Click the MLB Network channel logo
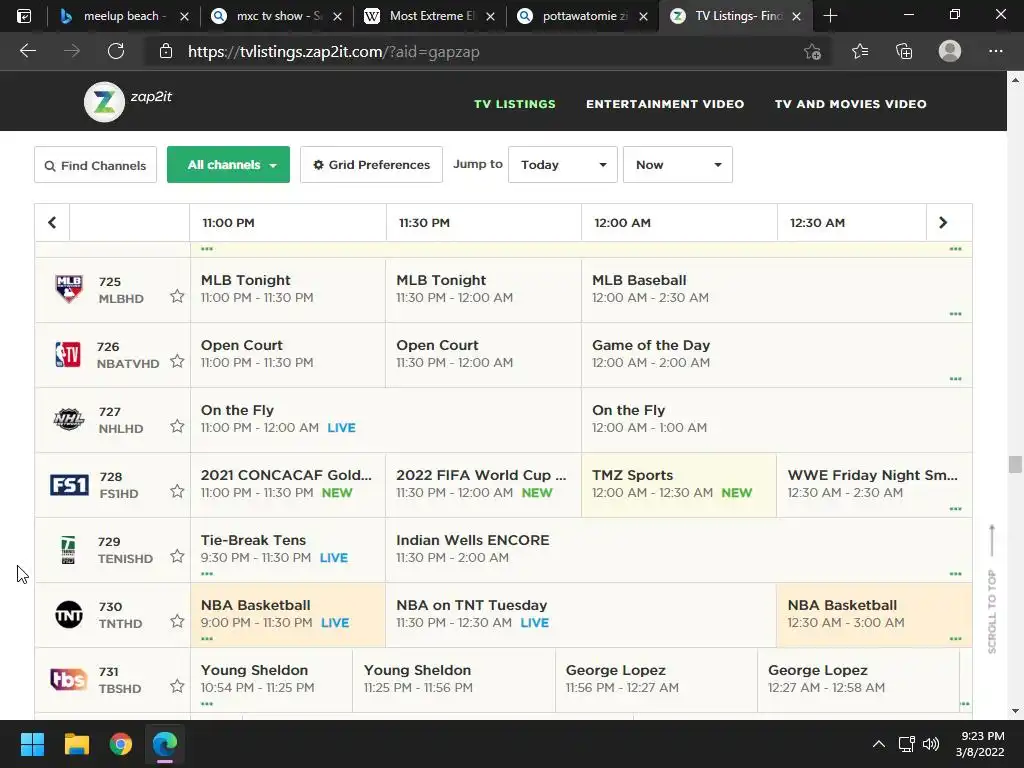1024x768 pixels. (69, 289)
